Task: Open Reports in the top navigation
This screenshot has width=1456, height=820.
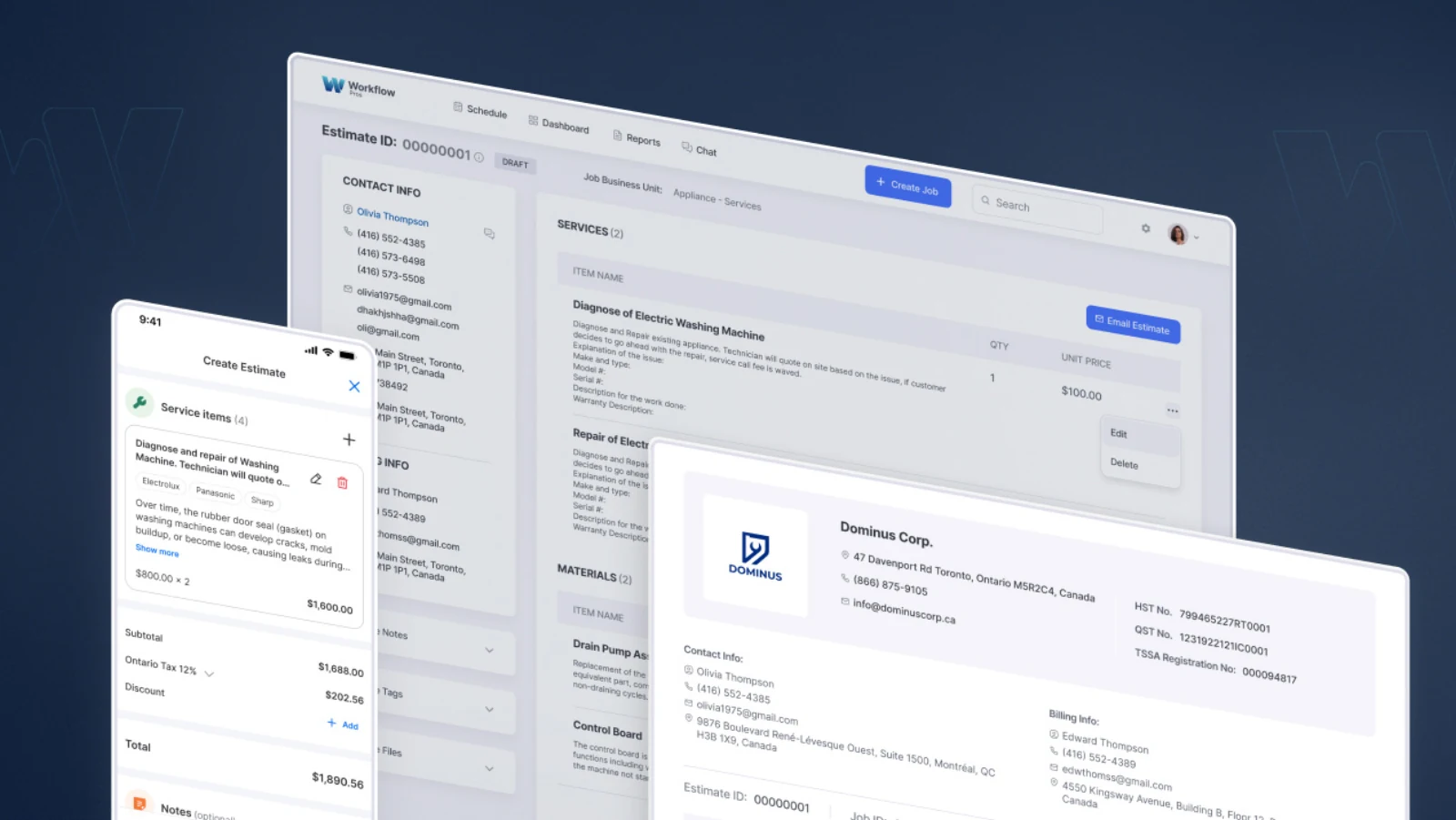Action: 637,138
